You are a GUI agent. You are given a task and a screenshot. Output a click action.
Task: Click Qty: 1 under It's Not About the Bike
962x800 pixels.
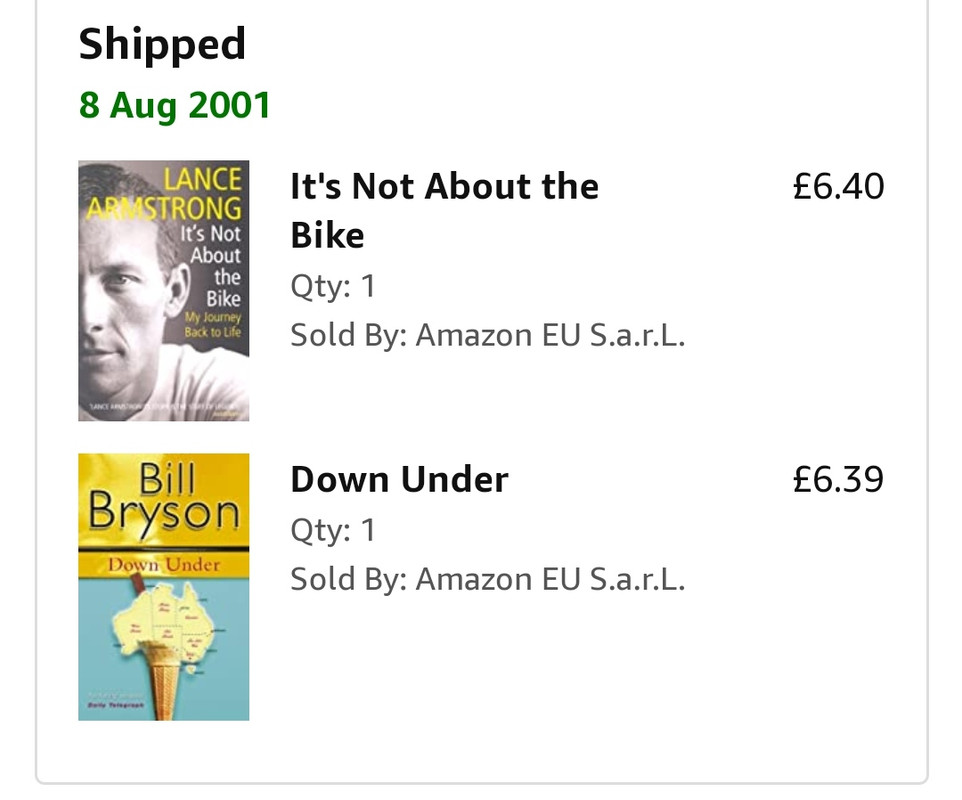click(332, 287)
